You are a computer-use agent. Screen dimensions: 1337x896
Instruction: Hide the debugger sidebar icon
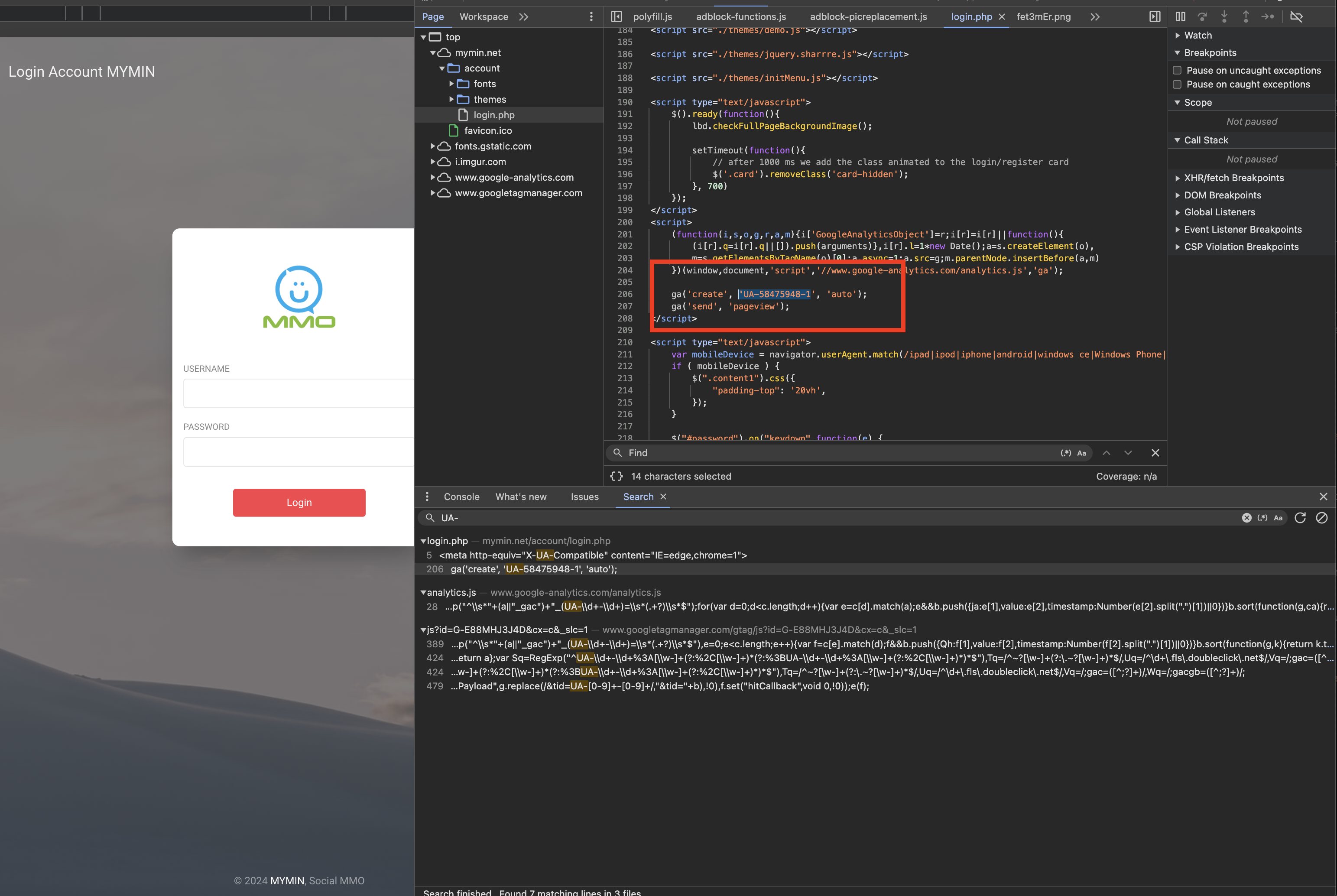[x=1155, y=16]
